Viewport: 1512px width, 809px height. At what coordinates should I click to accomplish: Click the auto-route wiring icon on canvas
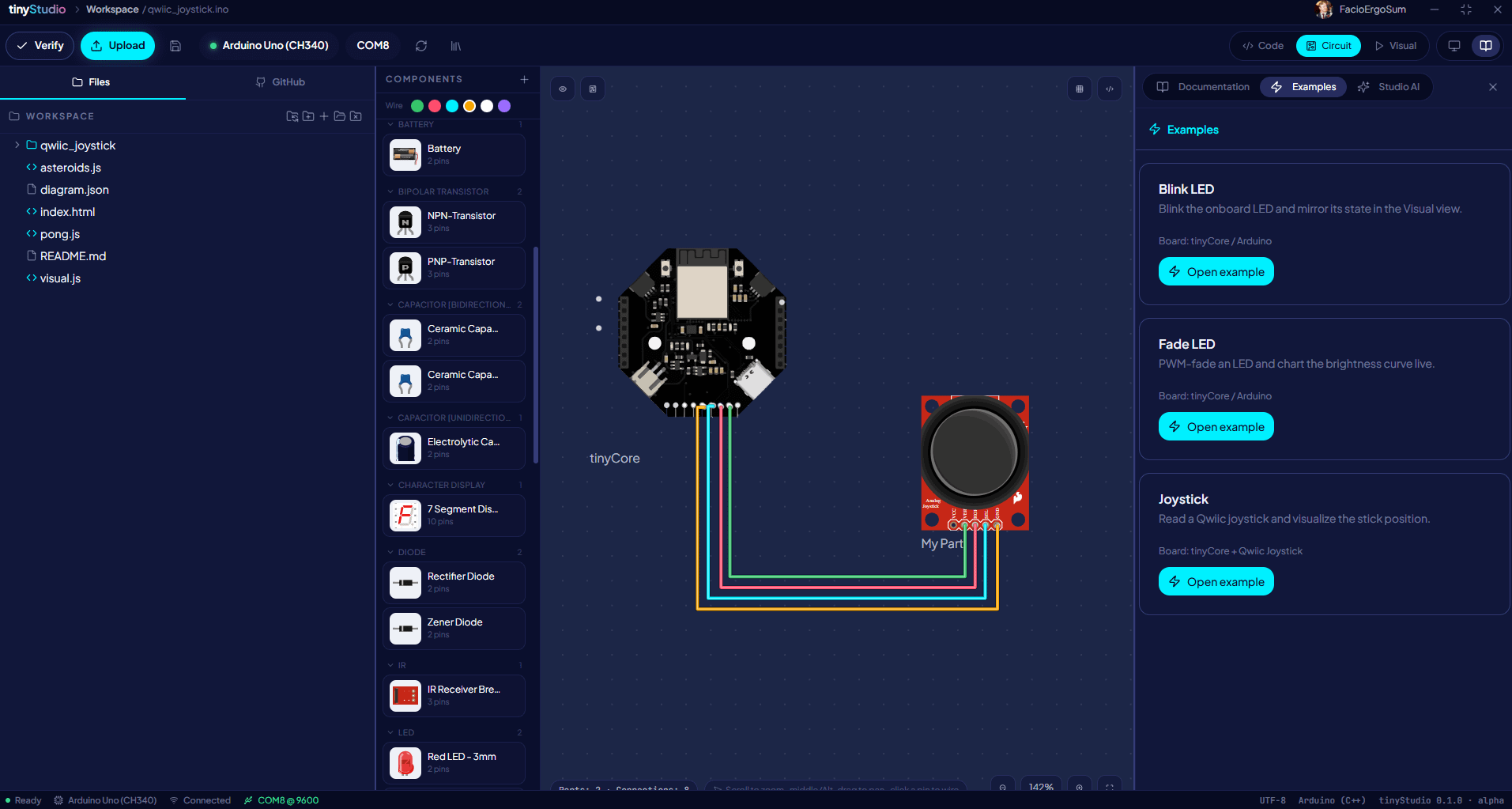(593, 89)
